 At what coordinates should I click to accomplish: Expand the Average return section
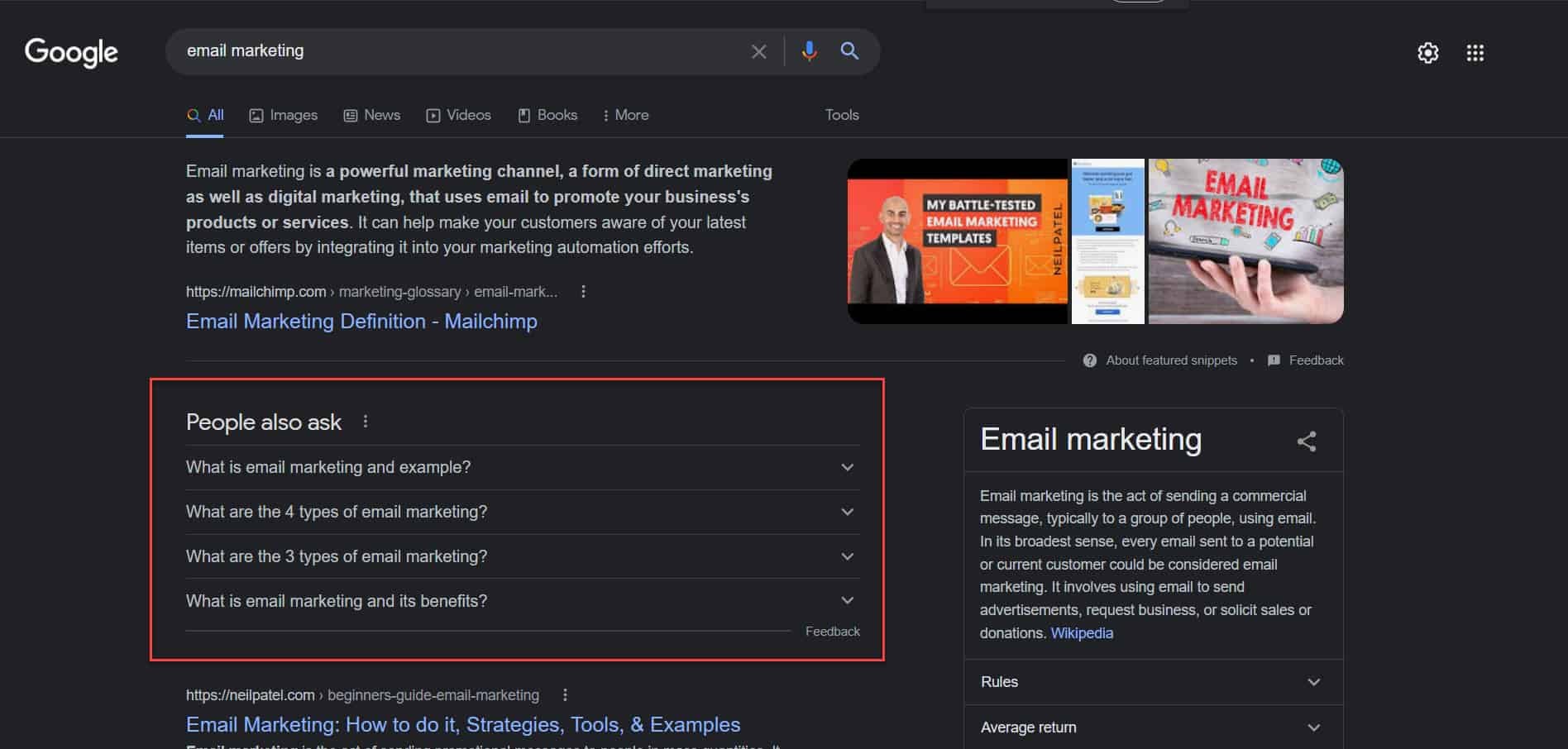[1314, 728]
